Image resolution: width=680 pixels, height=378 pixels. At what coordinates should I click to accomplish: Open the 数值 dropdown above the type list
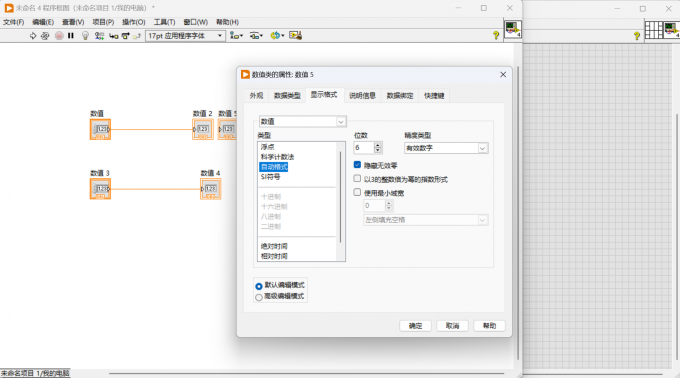coord(302,122)
